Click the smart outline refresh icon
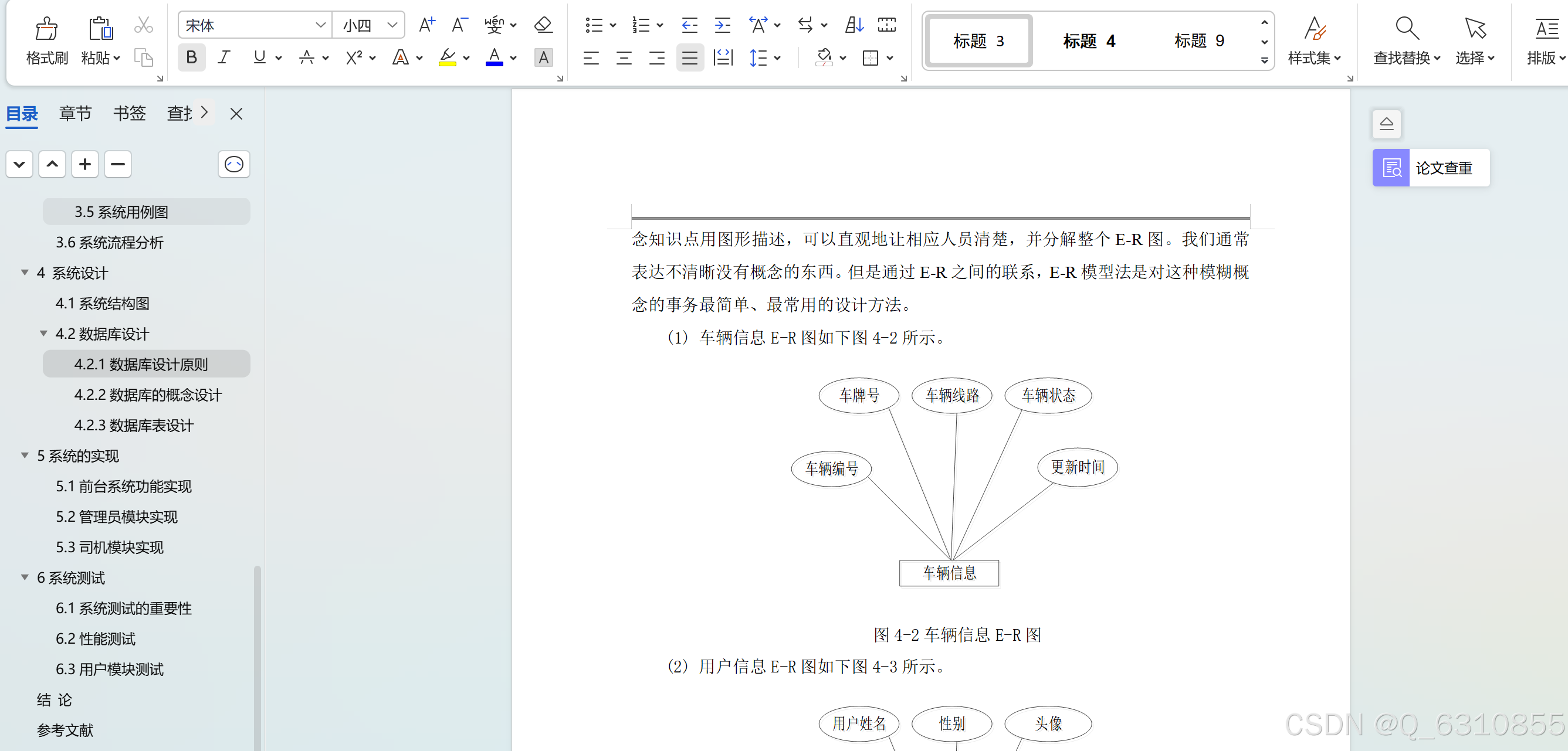The image size is (1568, 751). pos(233,164)
